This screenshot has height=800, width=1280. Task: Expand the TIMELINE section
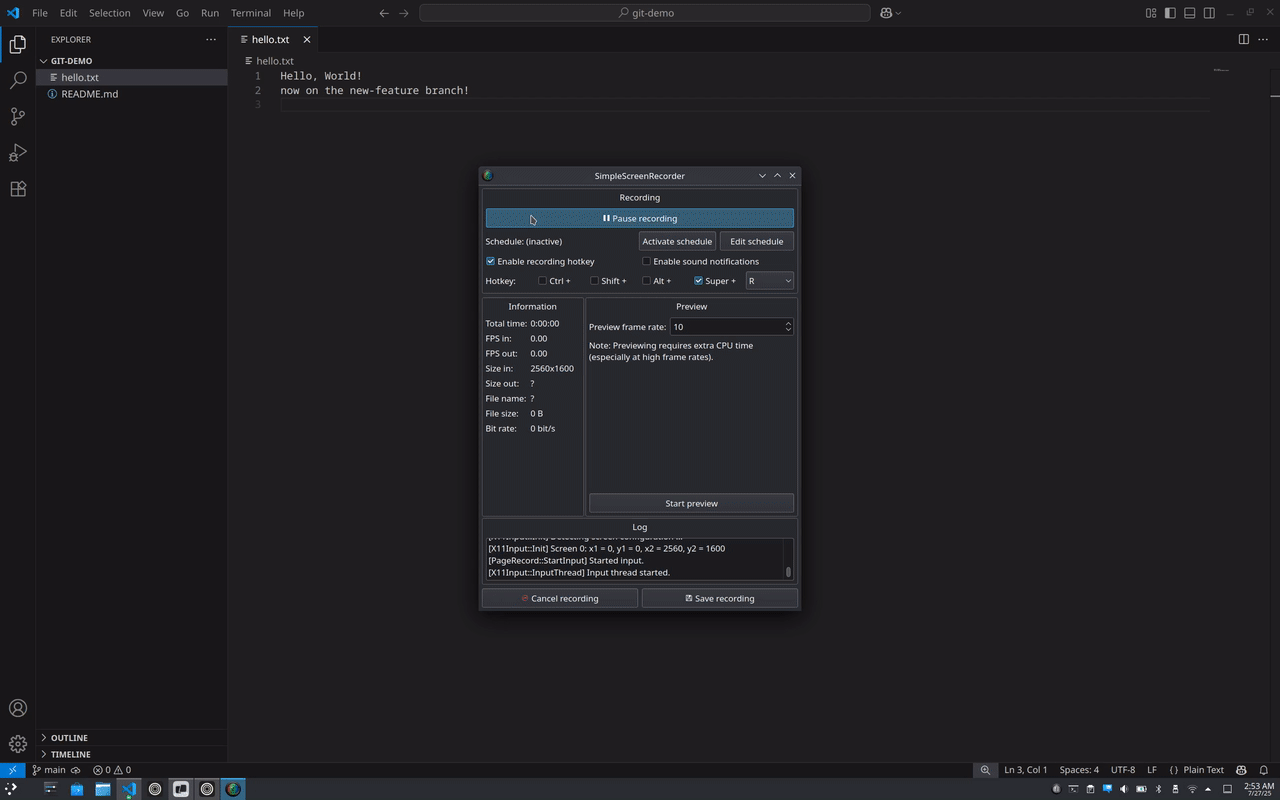[x=132, y=754]
